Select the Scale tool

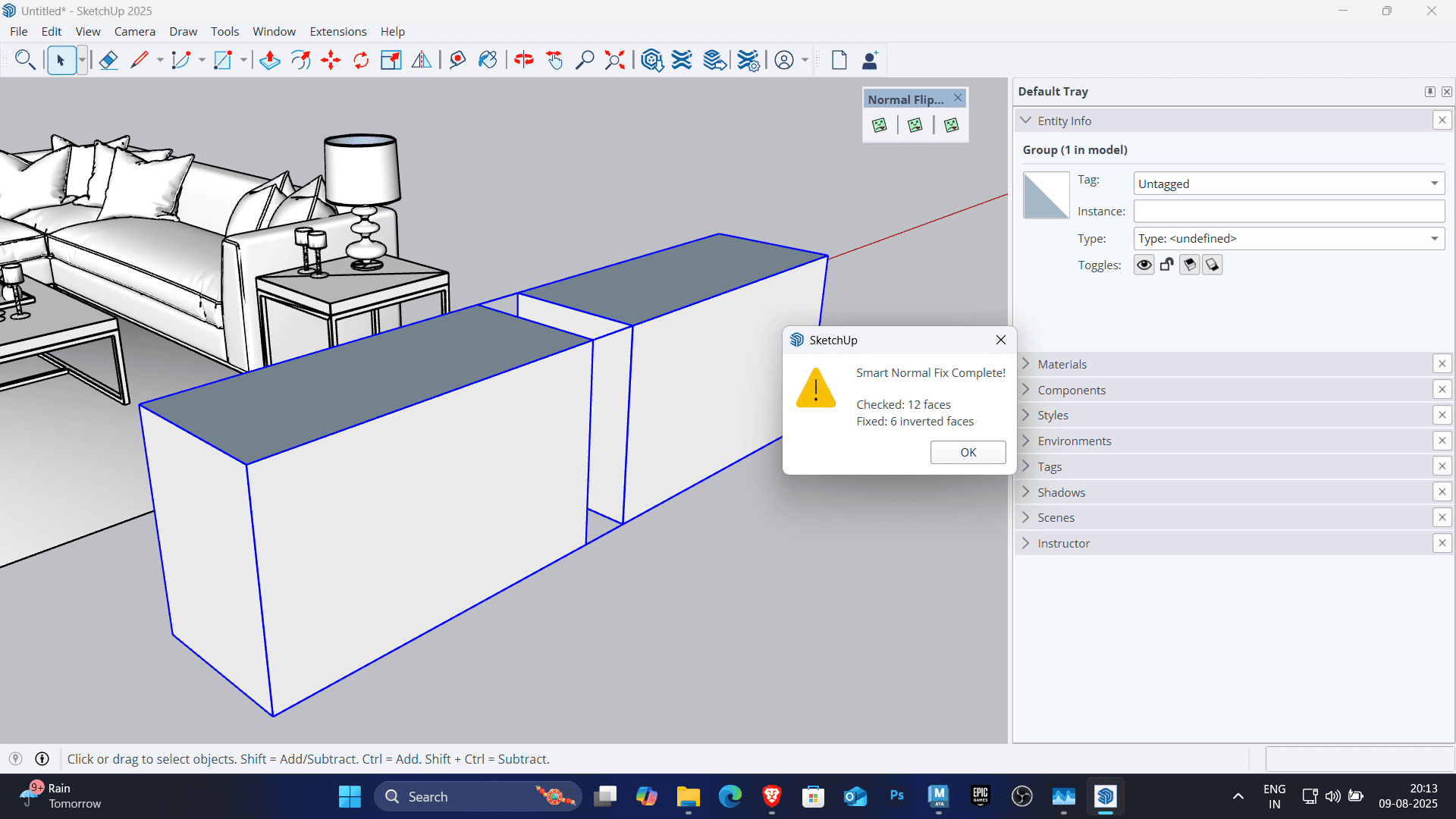[391, 60]
